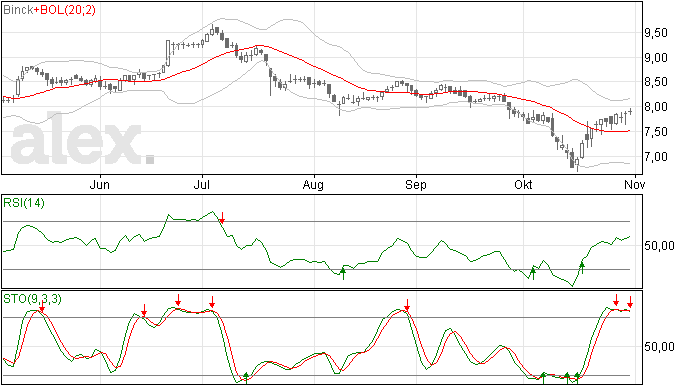This screenshot has width=690, height=387.
Task: Click the 8,50 price axis label
Action: pyautogui.click(x=656, y=82)
